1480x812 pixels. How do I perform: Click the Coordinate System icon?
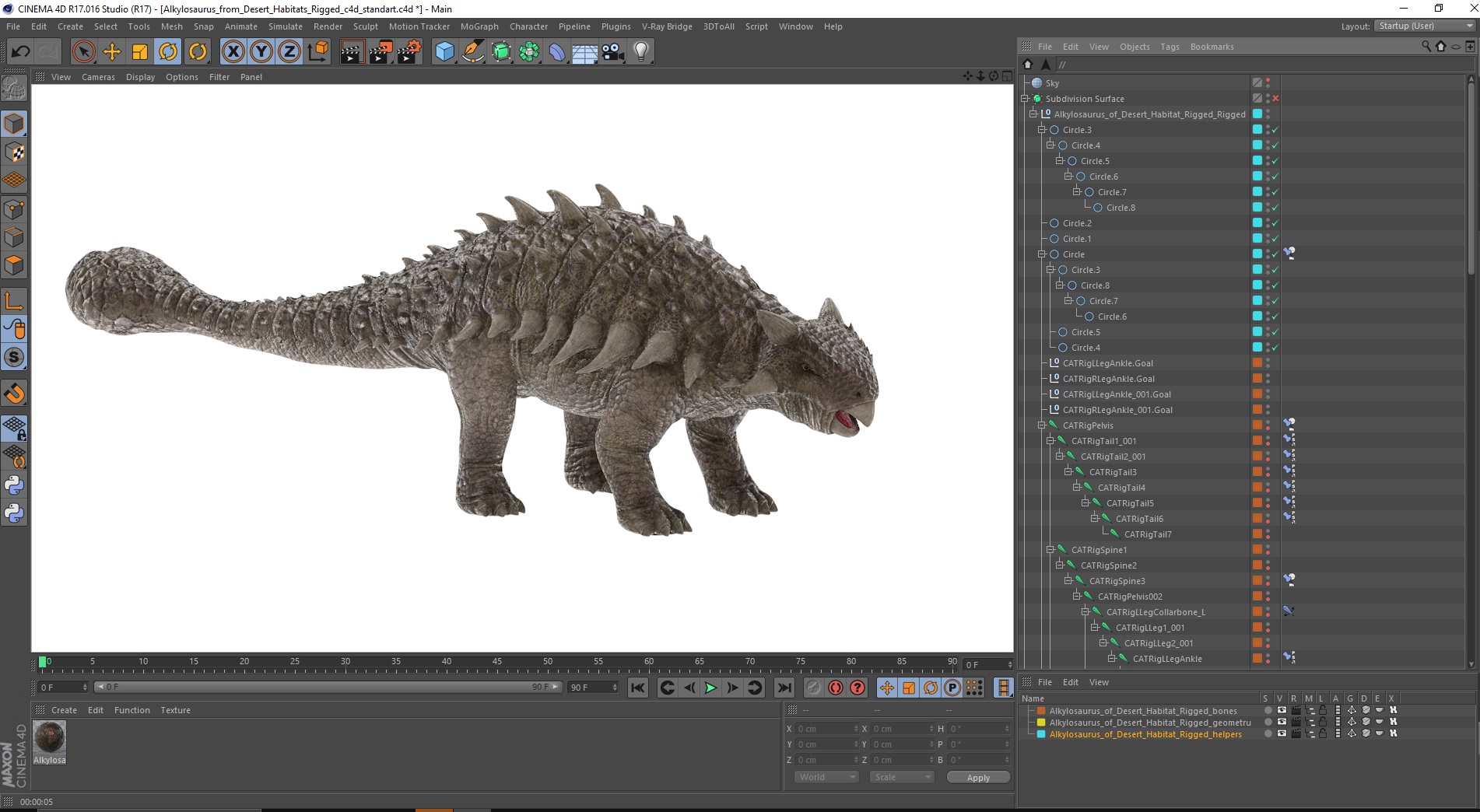pos(317,52)
